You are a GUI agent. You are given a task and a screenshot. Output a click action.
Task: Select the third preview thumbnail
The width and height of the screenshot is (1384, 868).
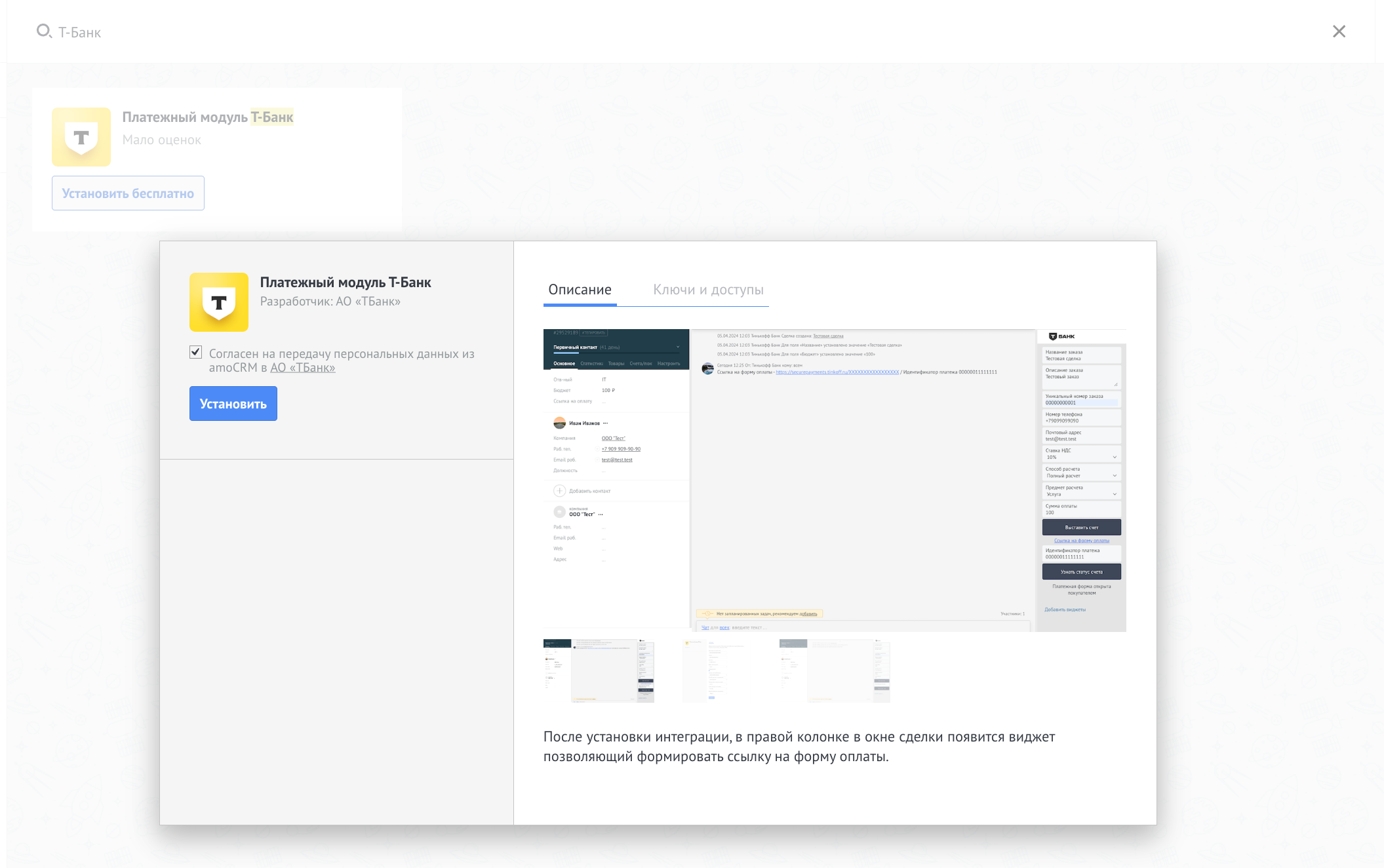pyautogui.click(x=835, y=671)
